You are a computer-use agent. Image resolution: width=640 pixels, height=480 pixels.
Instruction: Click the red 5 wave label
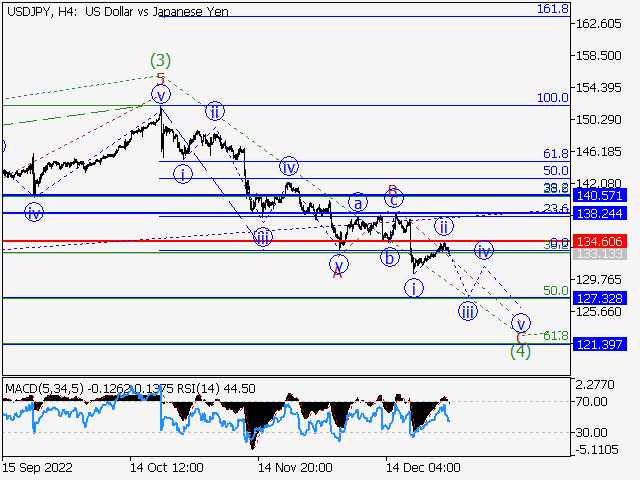(x=160, y=78)
